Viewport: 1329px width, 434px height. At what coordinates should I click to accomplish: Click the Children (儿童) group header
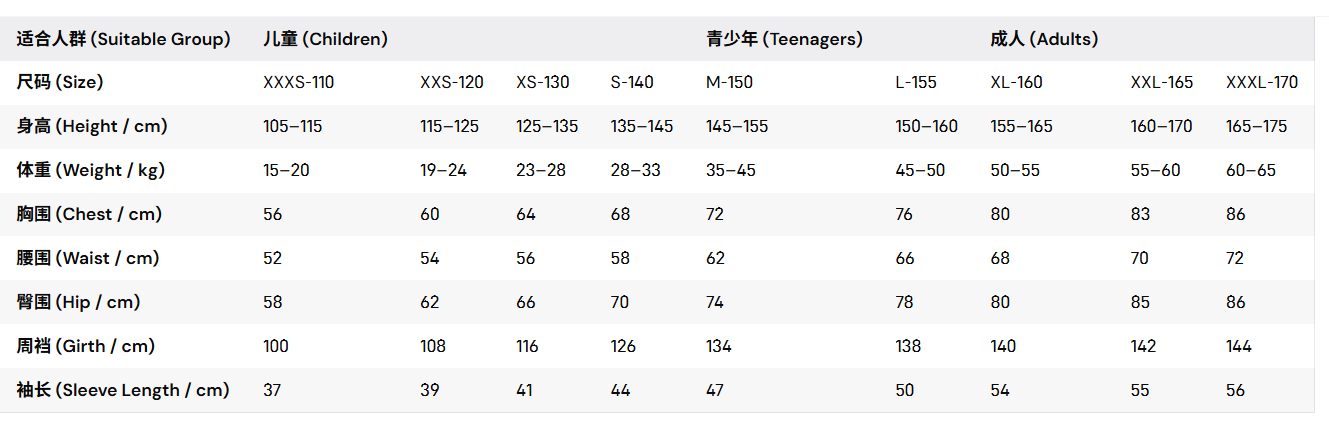pyautogui.click(x=325, y=40)
